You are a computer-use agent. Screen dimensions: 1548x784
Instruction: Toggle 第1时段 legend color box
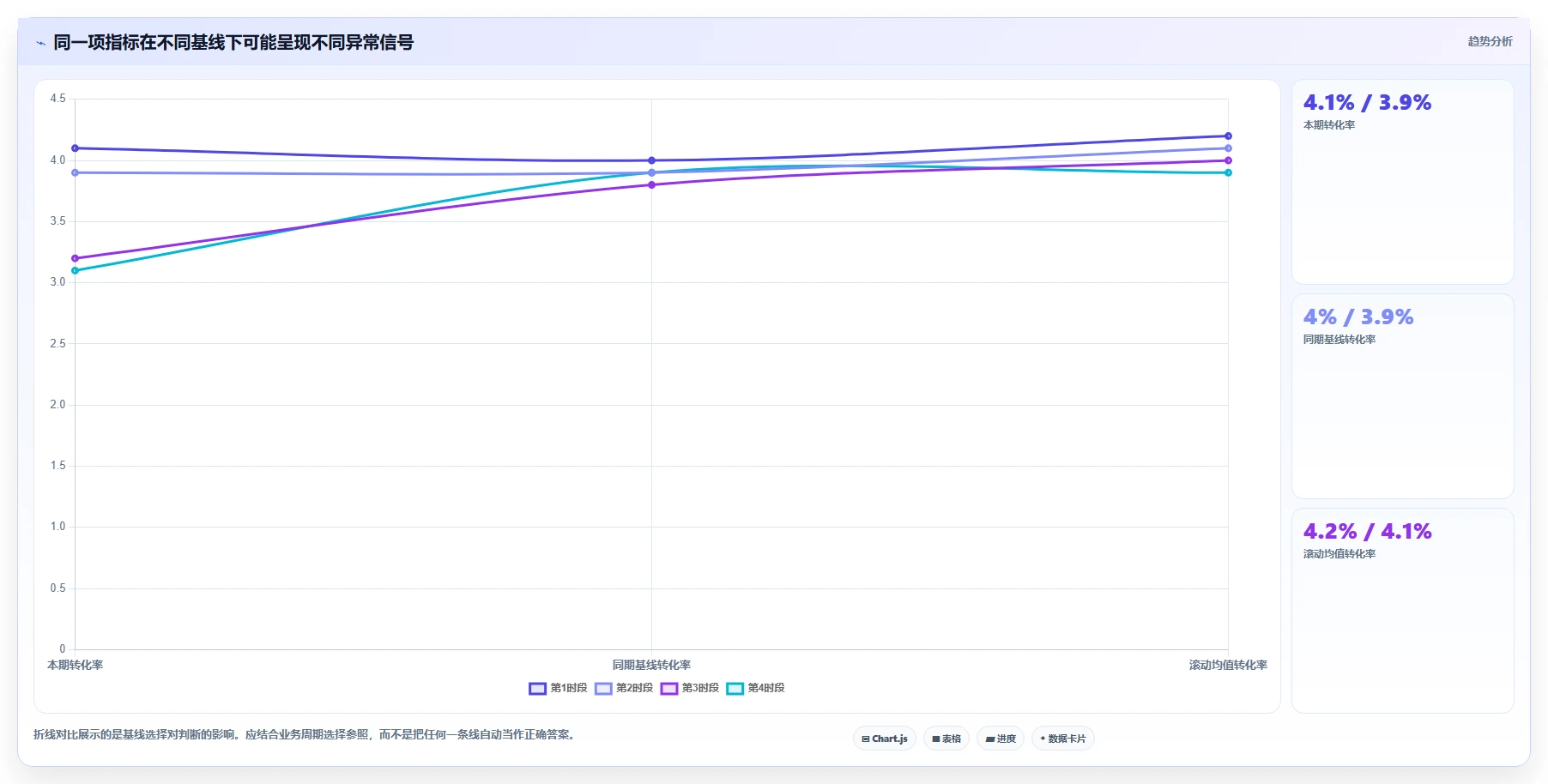(x=537, y=688)
